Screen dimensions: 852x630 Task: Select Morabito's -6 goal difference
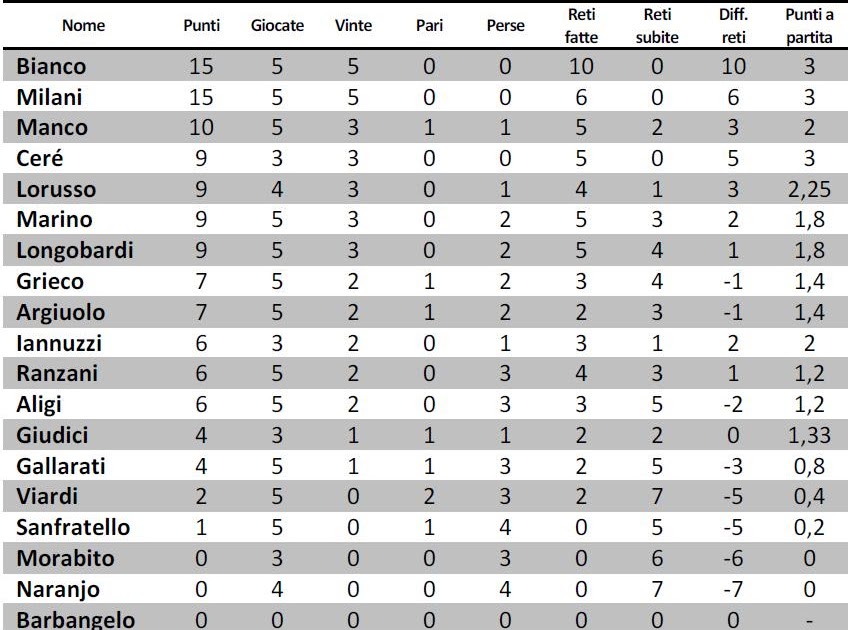pyautogui.click(x=733, y=558)
